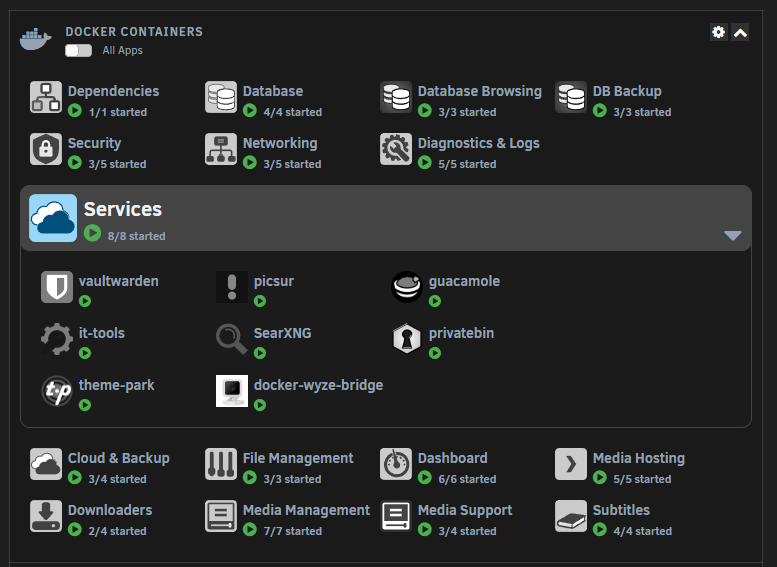Expand the Networking folder name

280,143
